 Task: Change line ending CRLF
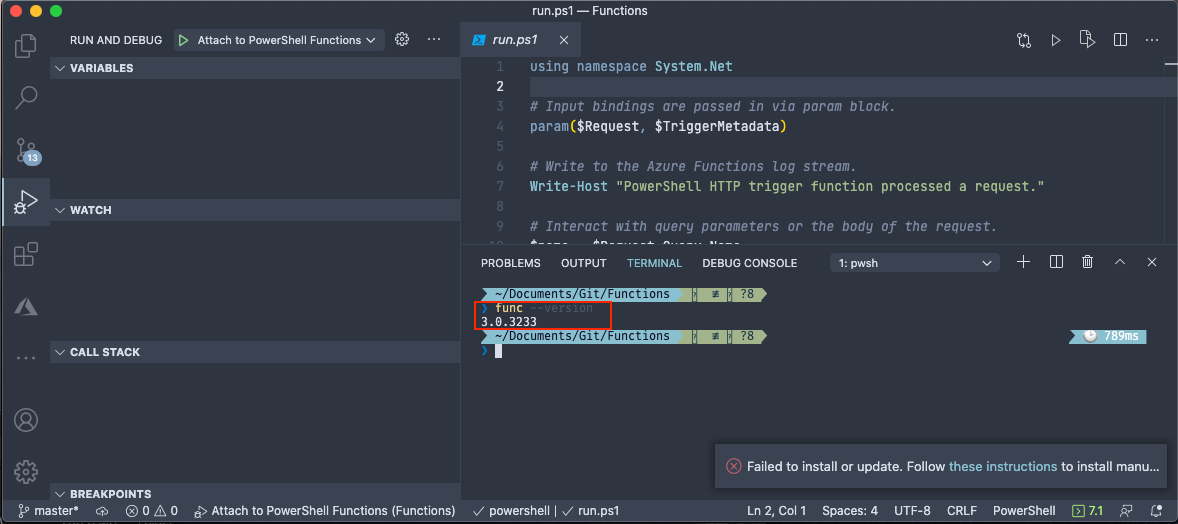point(962,510)
